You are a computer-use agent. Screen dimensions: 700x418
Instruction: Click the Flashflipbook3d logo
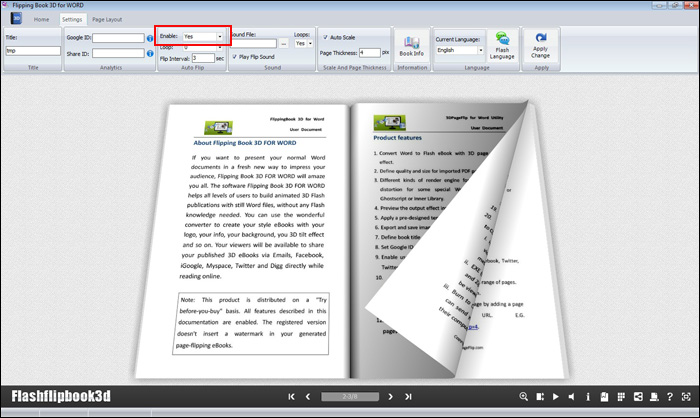(61, 396)
